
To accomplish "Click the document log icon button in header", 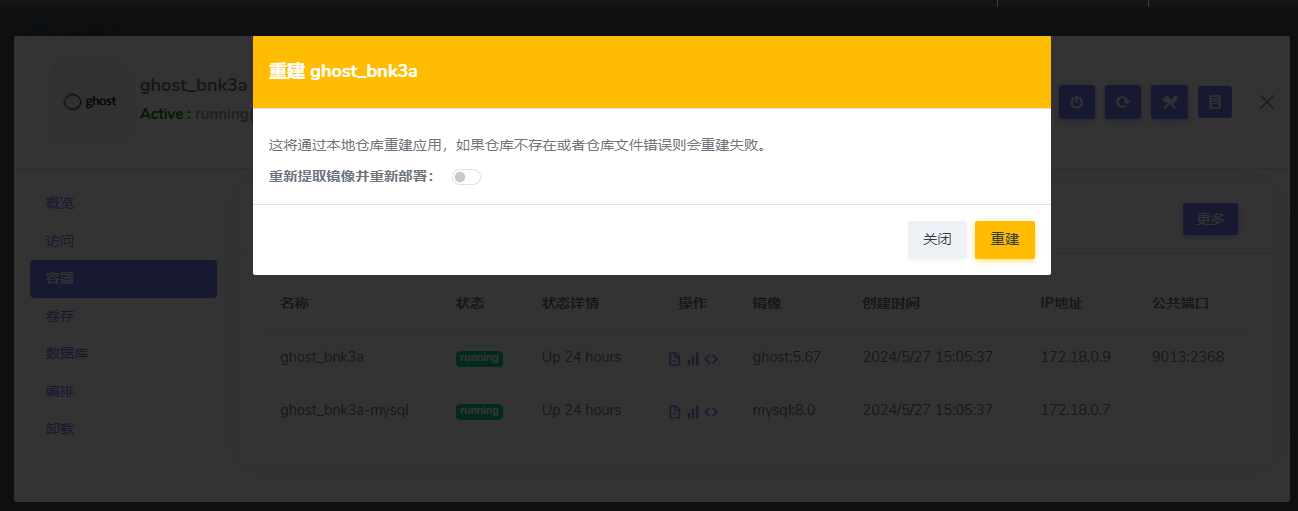I will tap(1215, 102).
